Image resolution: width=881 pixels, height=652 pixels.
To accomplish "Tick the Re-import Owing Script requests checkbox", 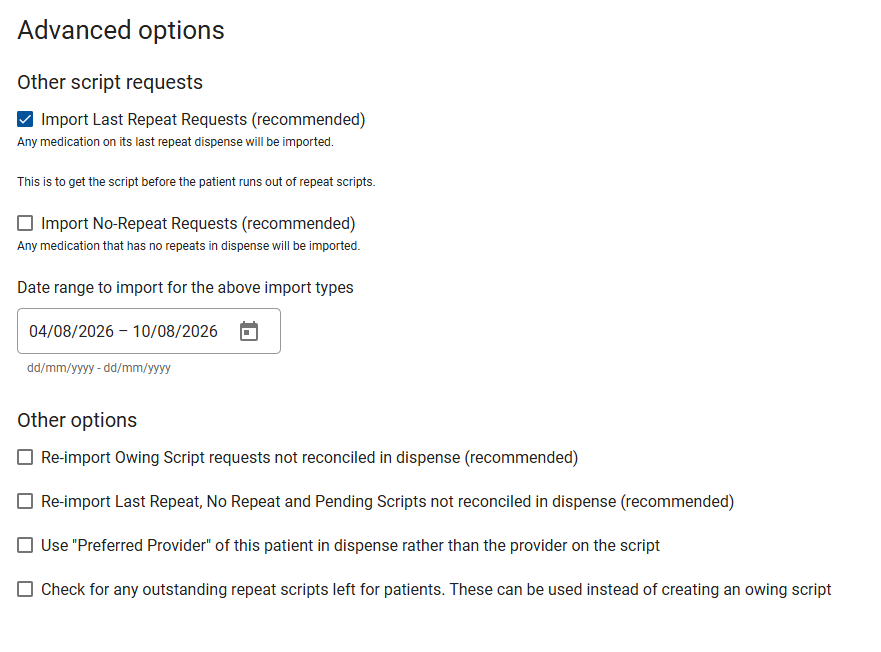I will (x=25, y=457).
